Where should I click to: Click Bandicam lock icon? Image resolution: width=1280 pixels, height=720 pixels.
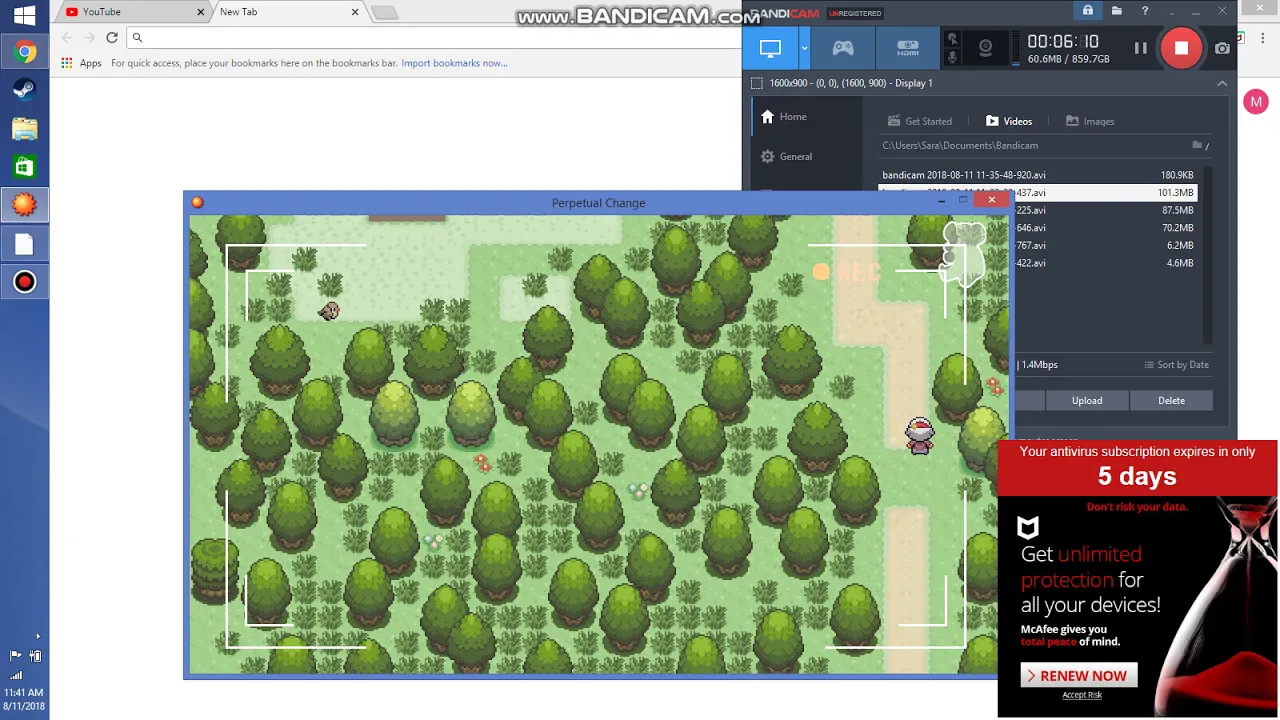pos(1088,11)
